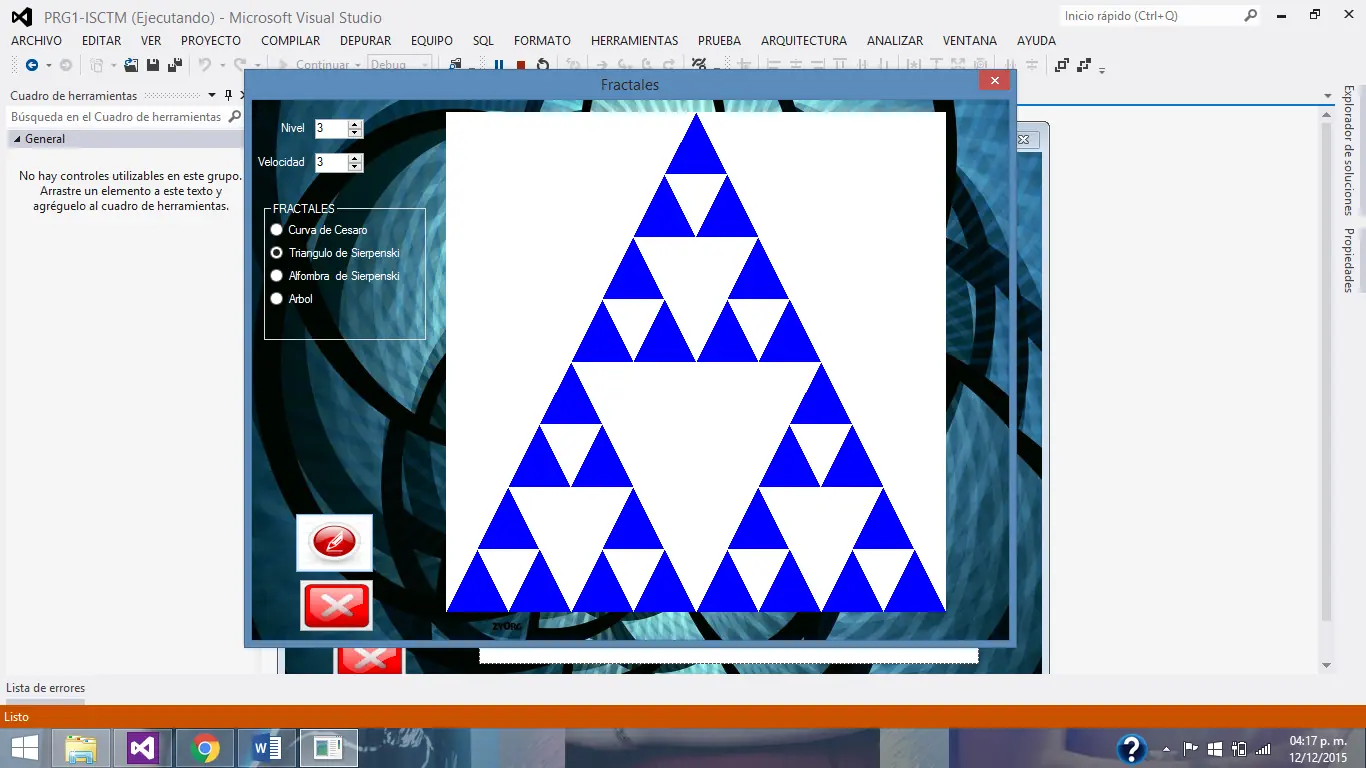The width and height of the screenshot is (1366, 768).
Task: Open the Propiedades side tab
Action: click(1348, 260)
